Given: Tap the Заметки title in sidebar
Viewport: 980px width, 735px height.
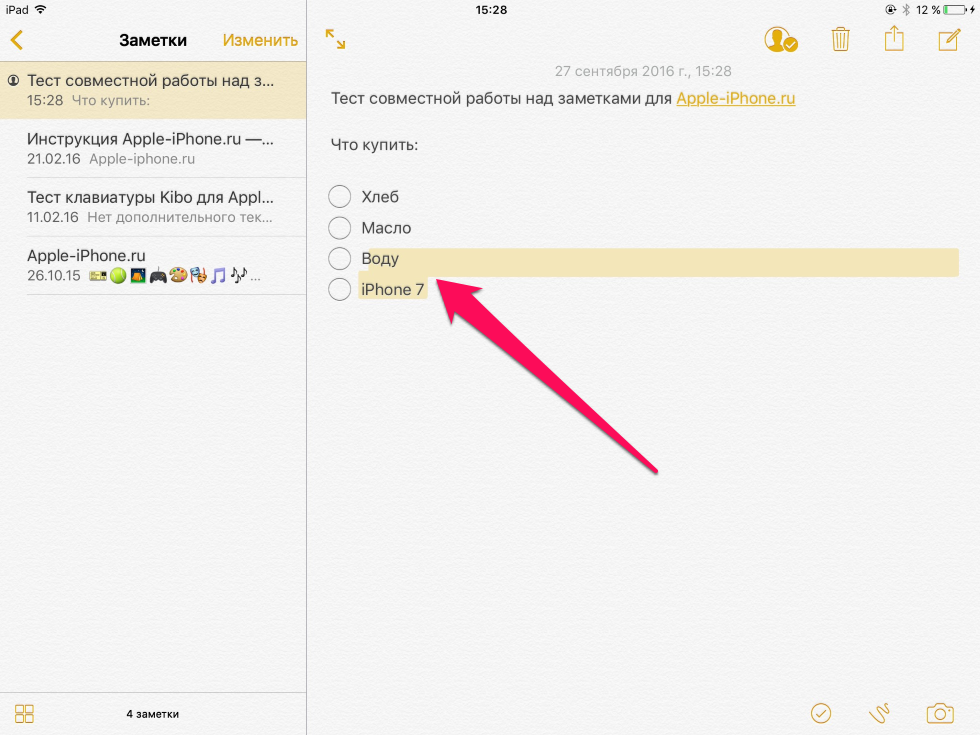Looking at the screenshot, I should click(x=153, y=40).
